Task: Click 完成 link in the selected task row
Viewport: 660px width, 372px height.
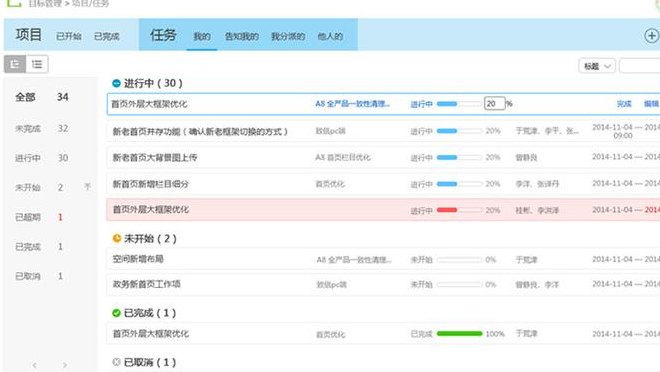Action: click(624, 104)
